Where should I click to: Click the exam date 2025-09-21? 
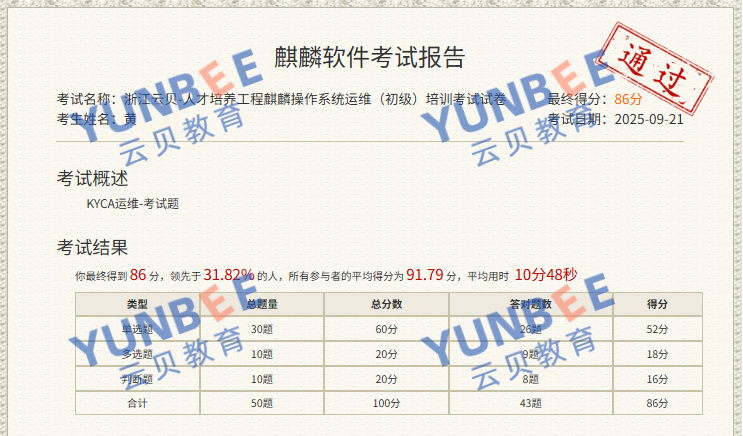click(x=647, y=118)
